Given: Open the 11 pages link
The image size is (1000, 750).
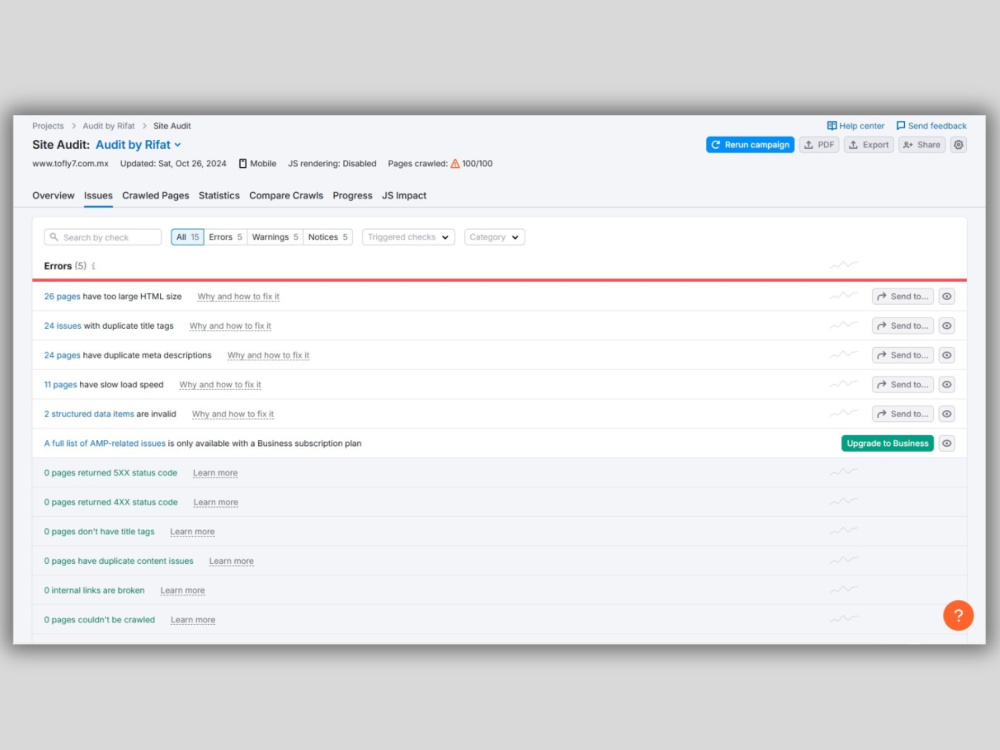Looking at the screenshot, I should coord(60,385).
